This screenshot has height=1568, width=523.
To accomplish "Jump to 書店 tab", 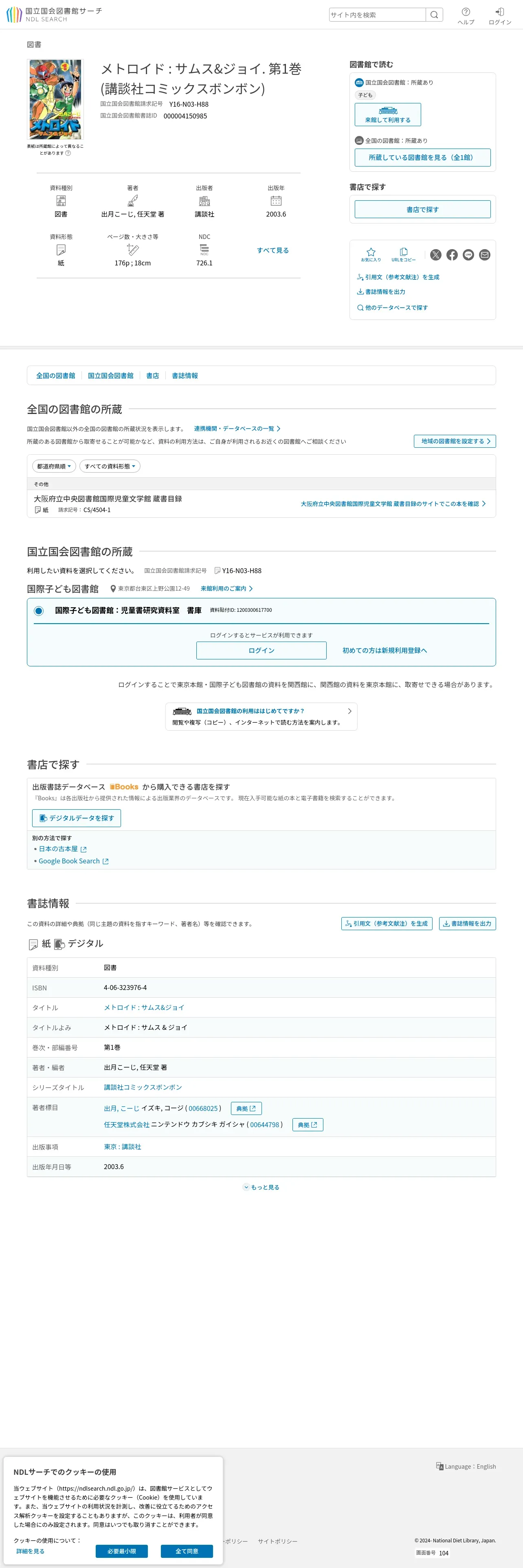I will click(x=152, y=376).
